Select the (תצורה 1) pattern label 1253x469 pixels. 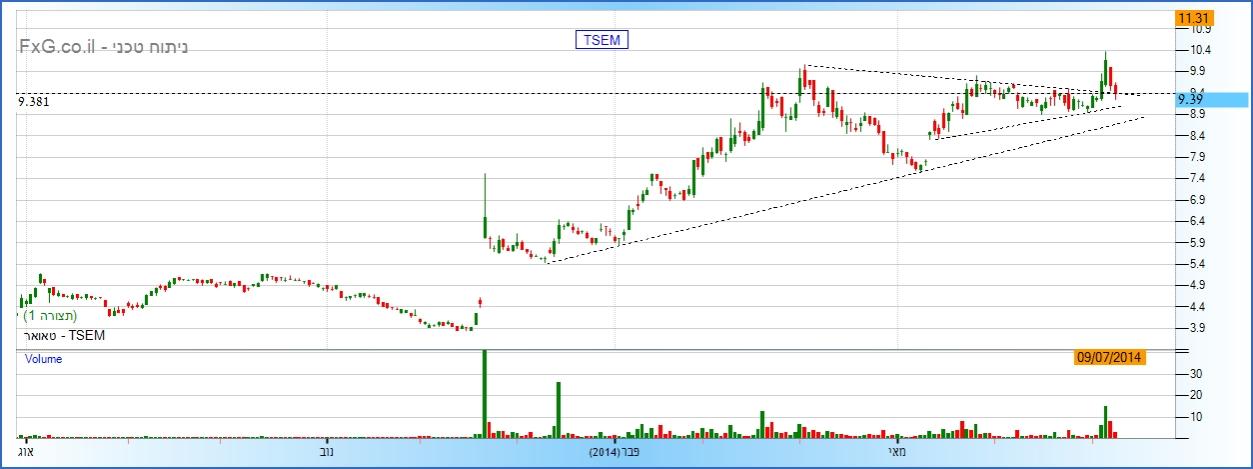coord(64,315)
